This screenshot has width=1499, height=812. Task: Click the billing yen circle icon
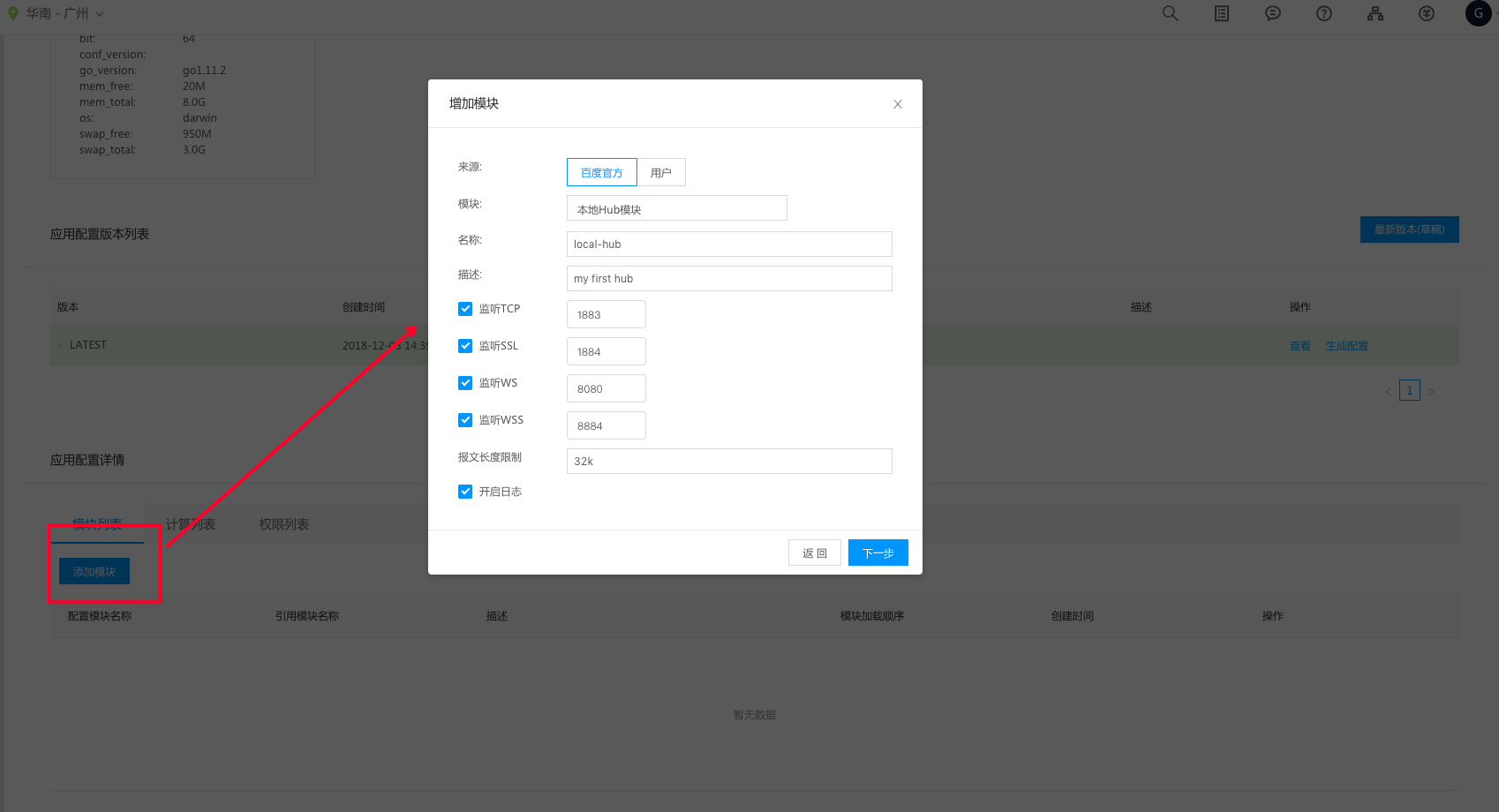coord(1427,13)
